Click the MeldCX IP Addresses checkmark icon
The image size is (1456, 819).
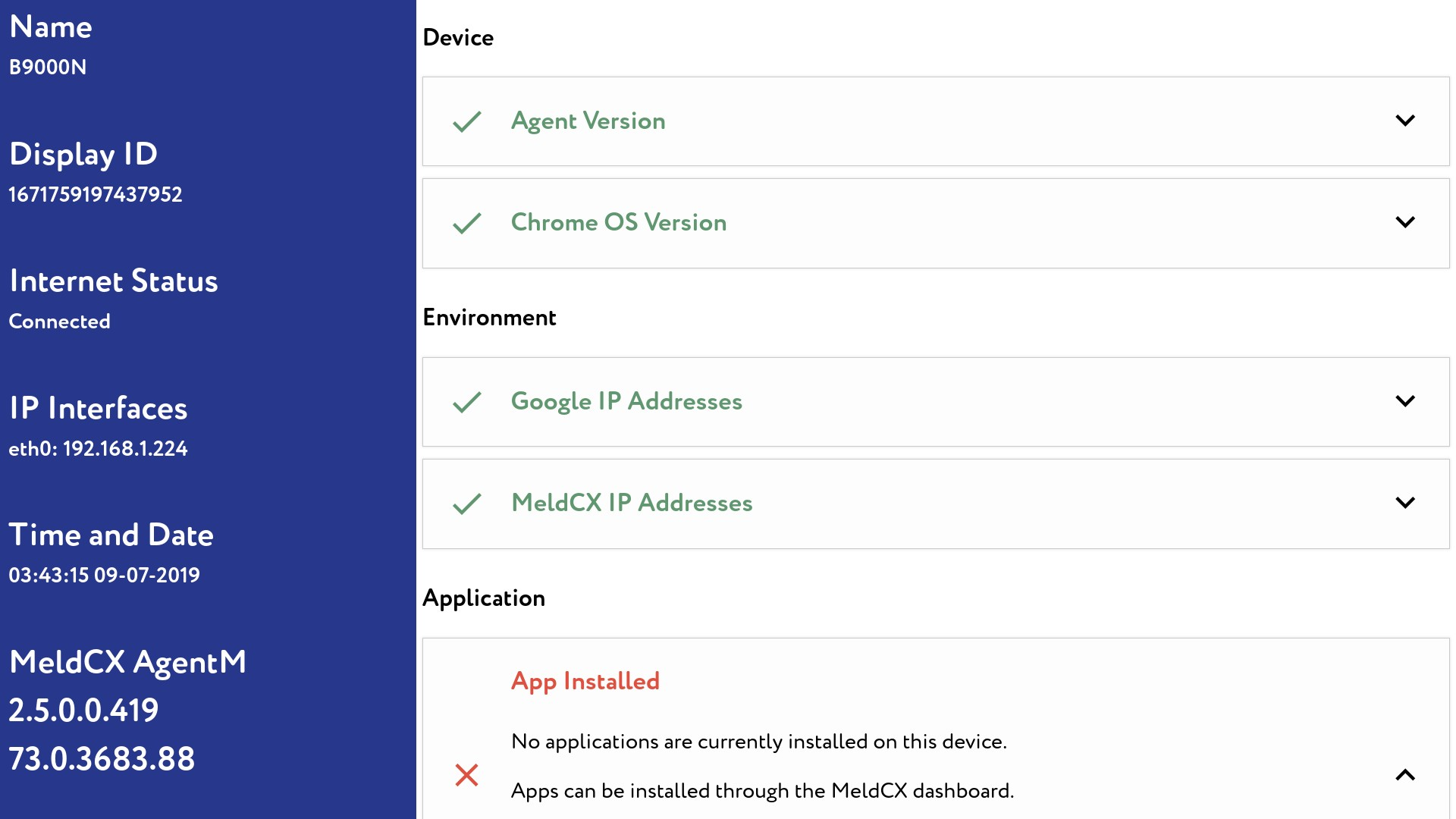467,504
